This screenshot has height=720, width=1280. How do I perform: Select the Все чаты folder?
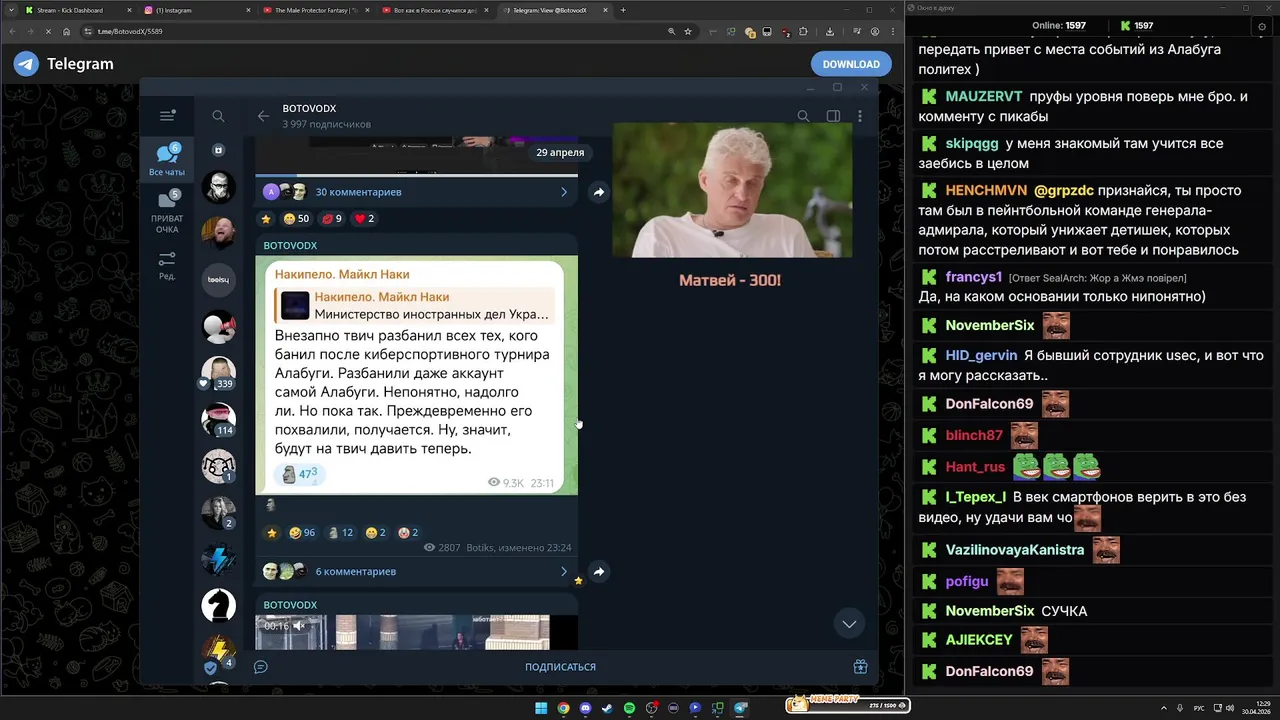tap(167, 160)
